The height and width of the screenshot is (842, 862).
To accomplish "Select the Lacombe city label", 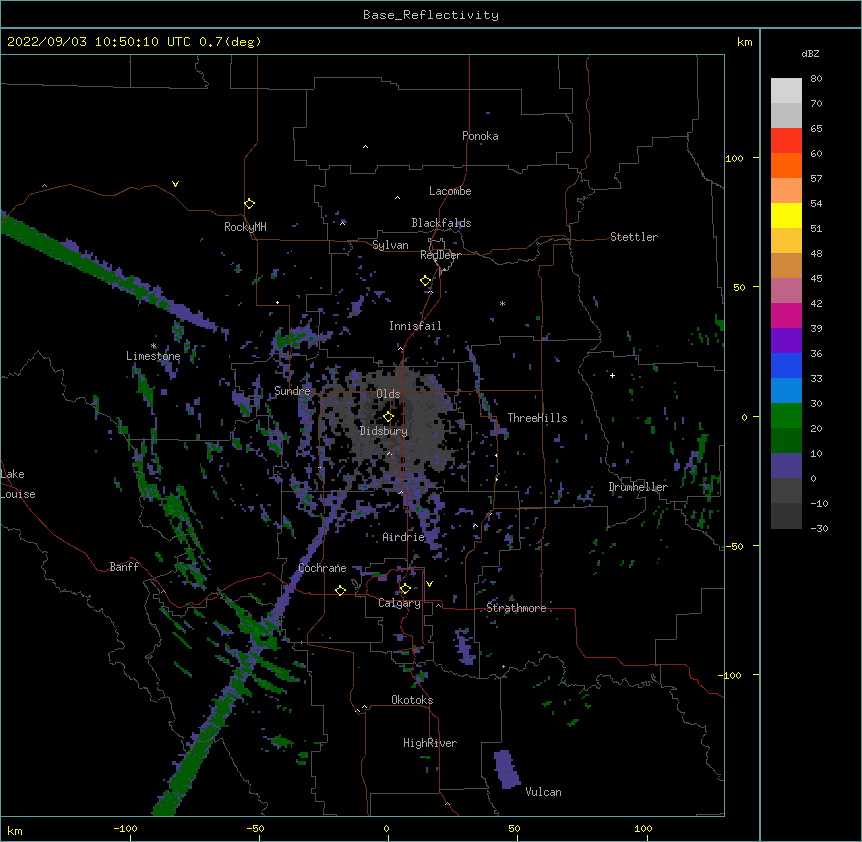I will (450, 191).
